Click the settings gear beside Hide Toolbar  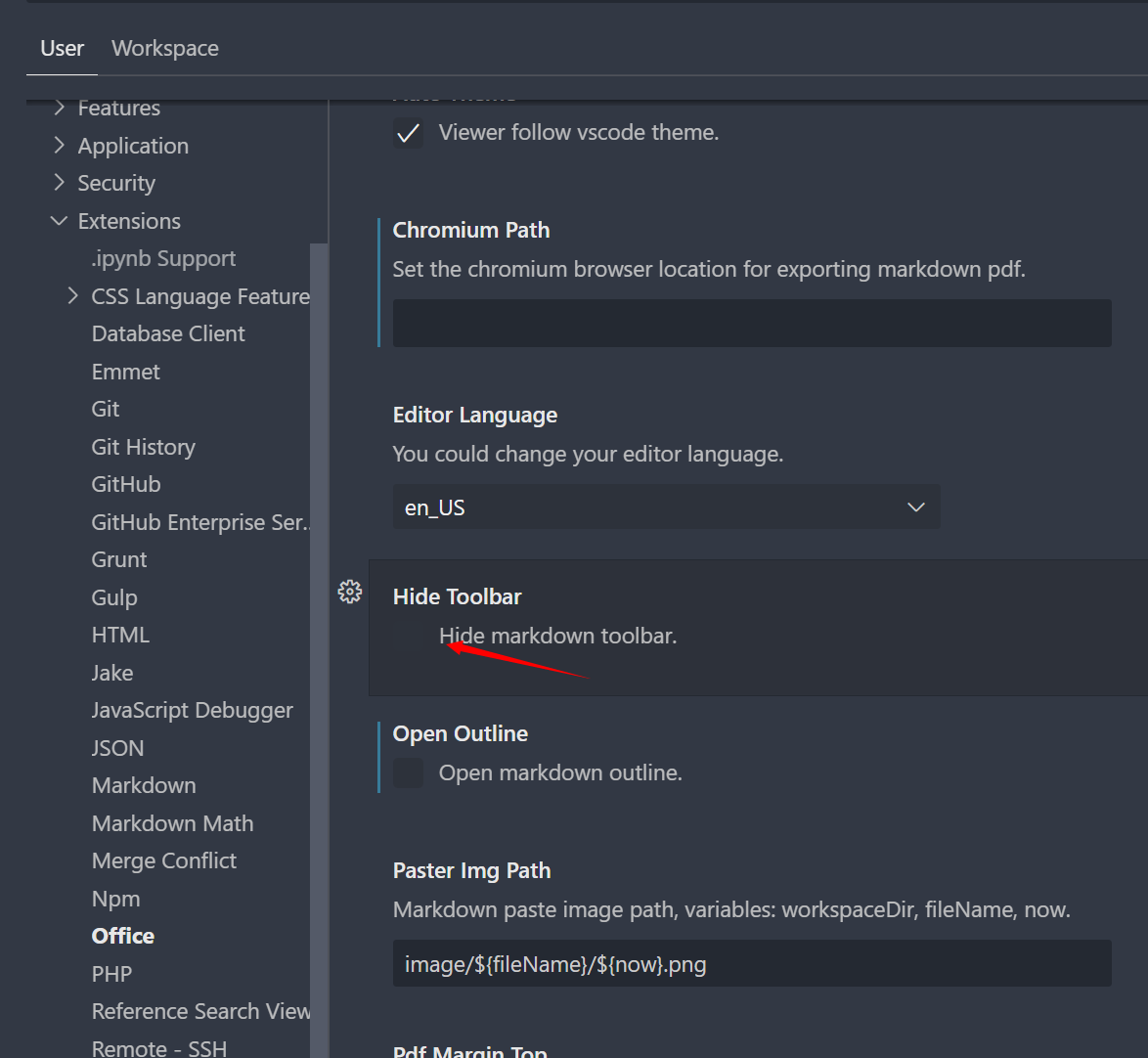349,592
